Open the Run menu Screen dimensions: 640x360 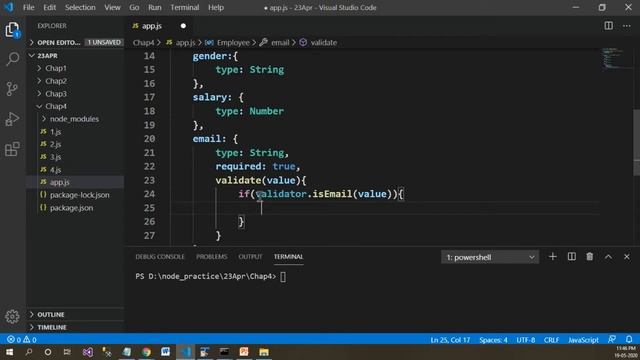point(155,7)
